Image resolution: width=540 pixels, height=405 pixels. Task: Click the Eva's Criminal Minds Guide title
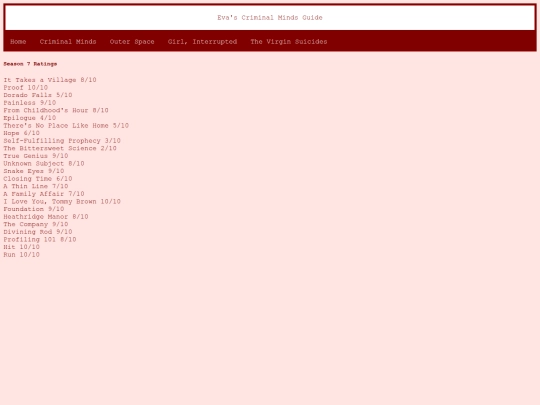(x=270, y=18)
